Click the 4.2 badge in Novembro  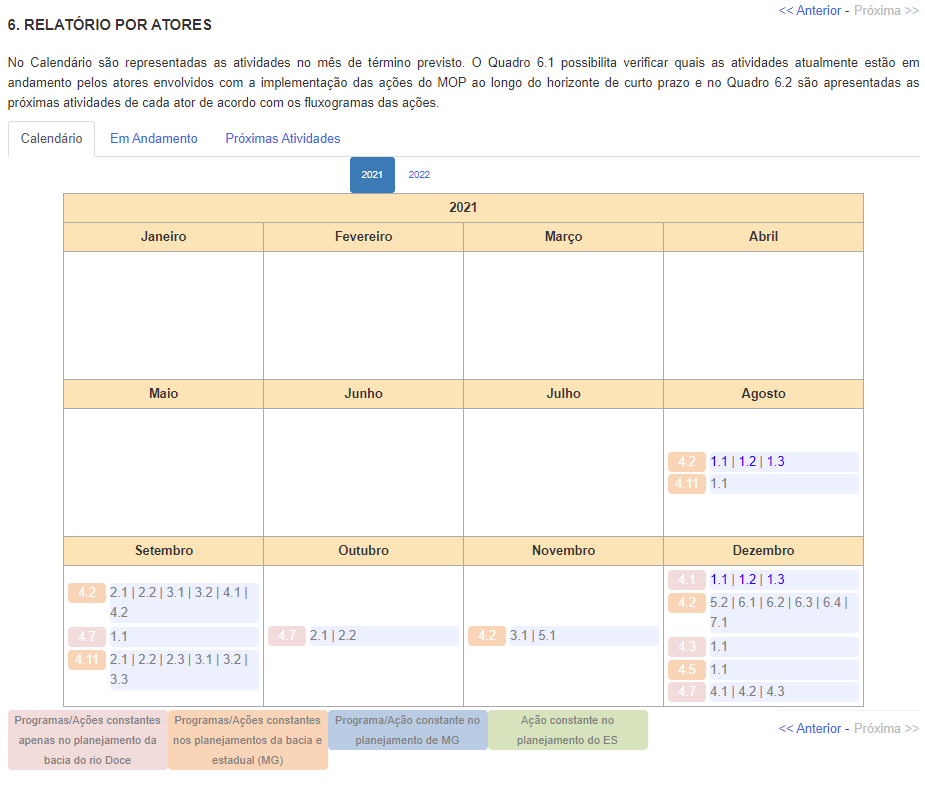coord(487,636)
